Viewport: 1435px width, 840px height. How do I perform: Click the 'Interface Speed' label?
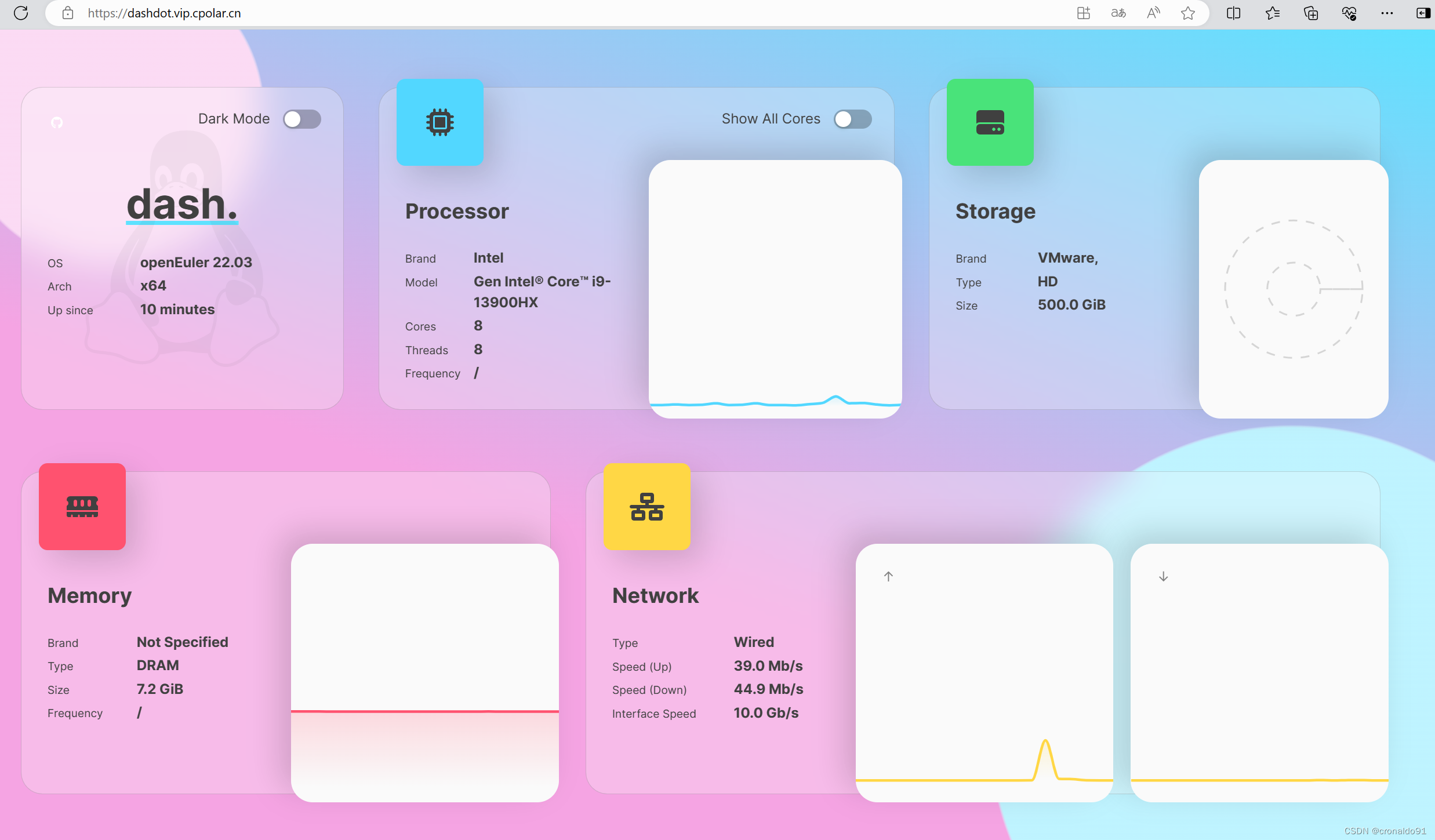(654, 714)
